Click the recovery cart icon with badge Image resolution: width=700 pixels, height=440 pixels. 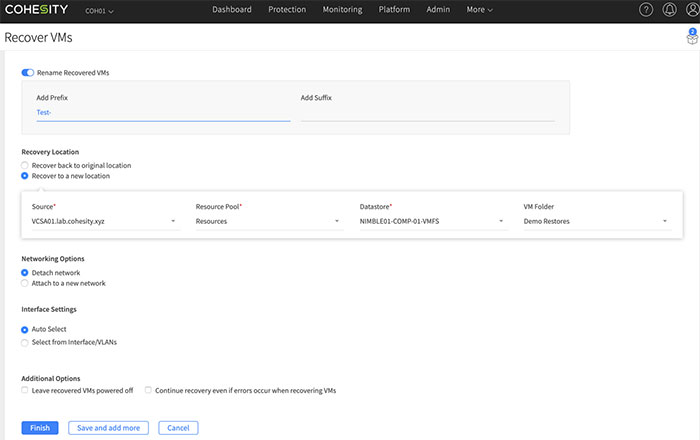(x=691, y=37)
